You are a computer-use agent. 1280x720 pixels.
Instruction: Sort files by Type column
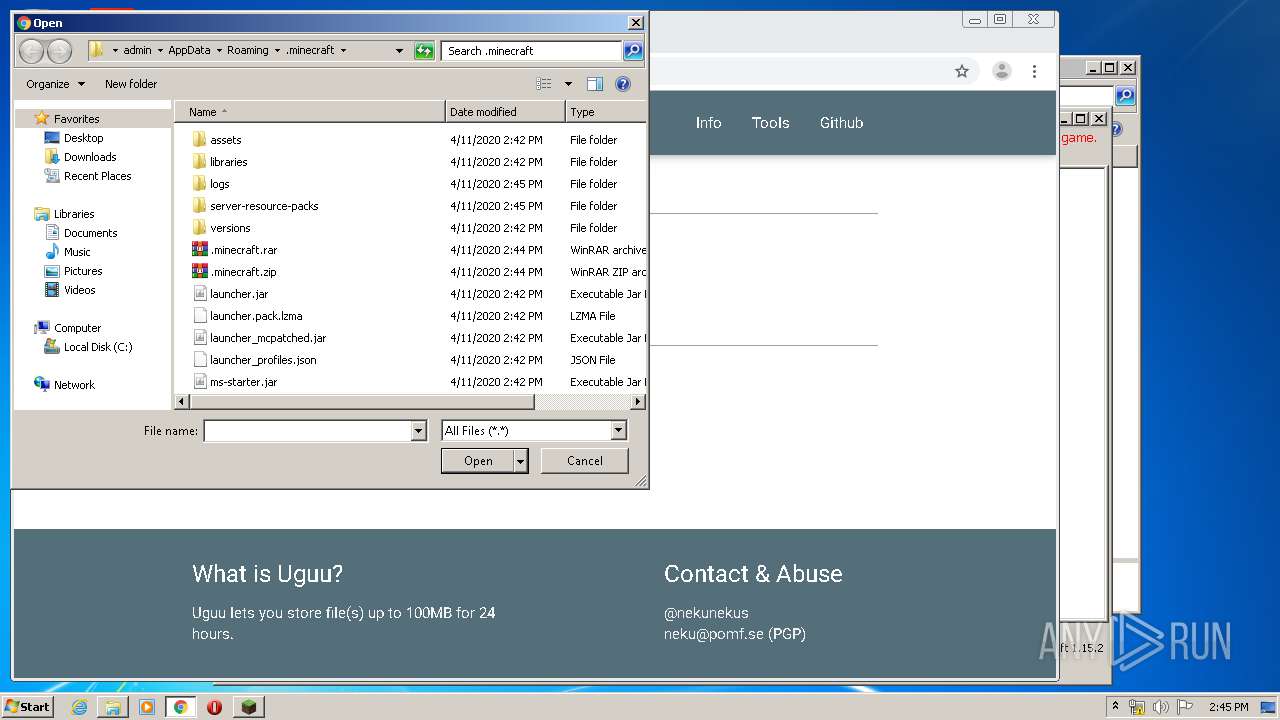pos(606,112)
